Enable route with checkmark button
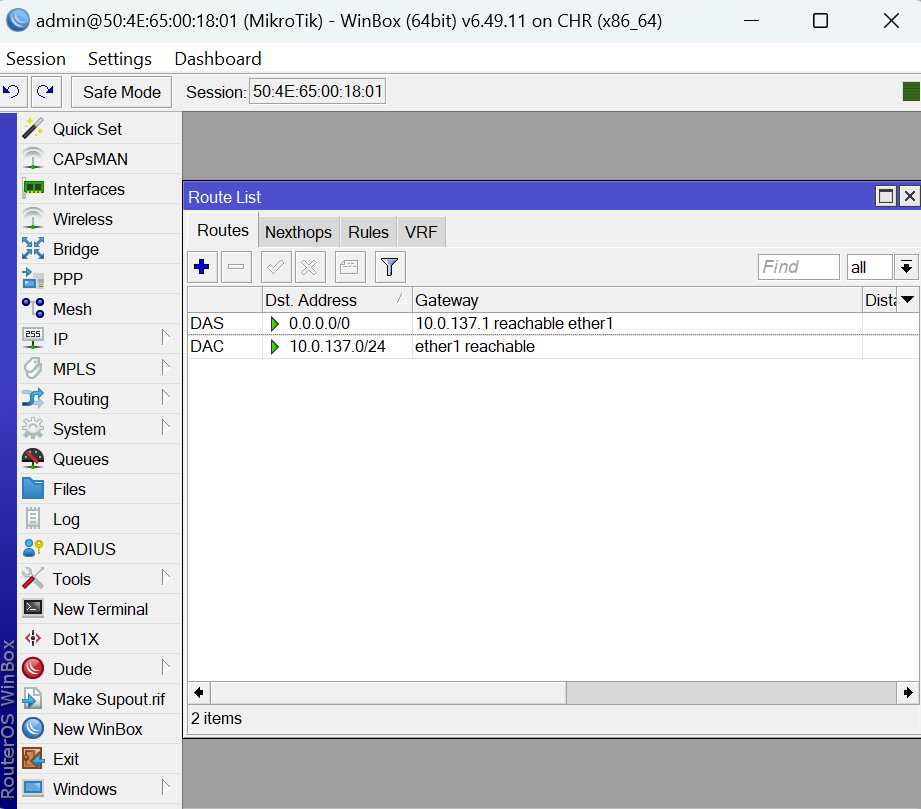 pyautogui.click(x=275, y=267)
